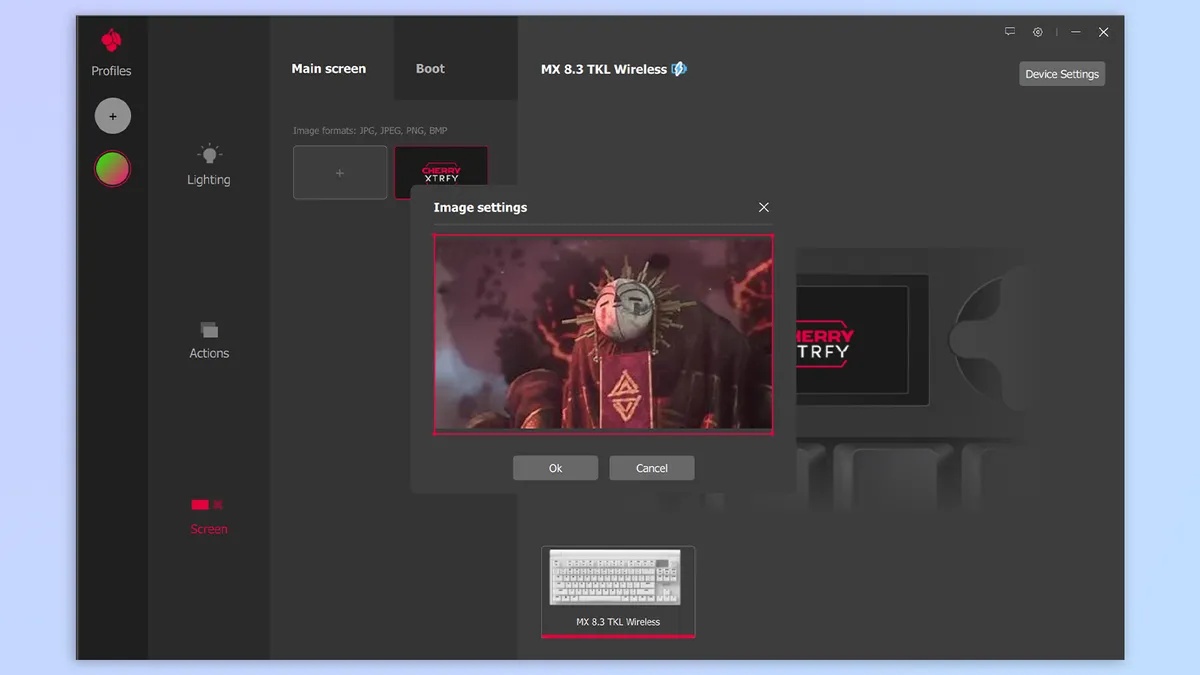Minimize the Cherry utility window
This screenshot has height=675, width=1200.
1074,32
